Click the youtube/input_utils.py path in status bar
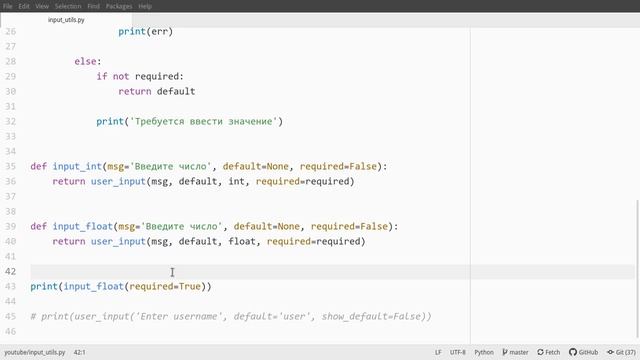 click(x=35, y=352)
